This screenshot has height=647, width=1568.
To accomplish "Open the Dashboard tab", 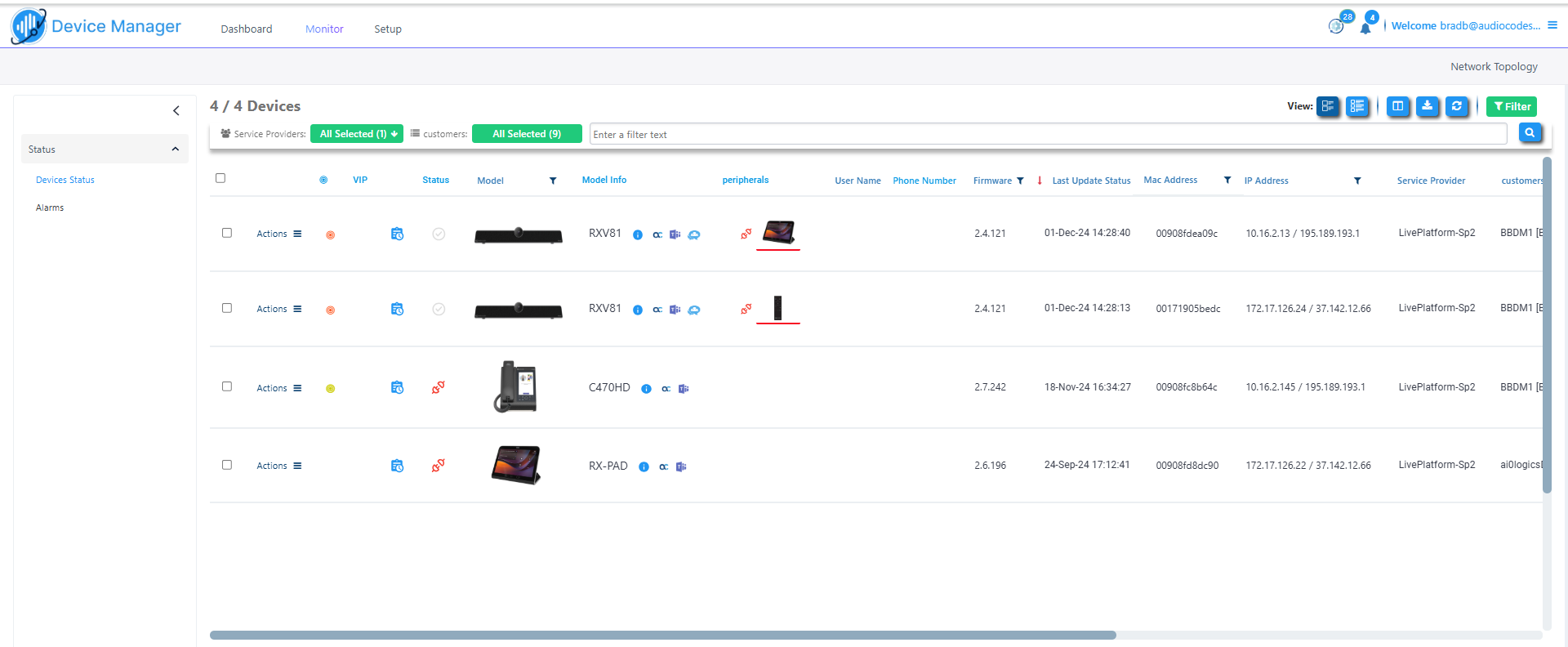I will (x=247, y=29).
